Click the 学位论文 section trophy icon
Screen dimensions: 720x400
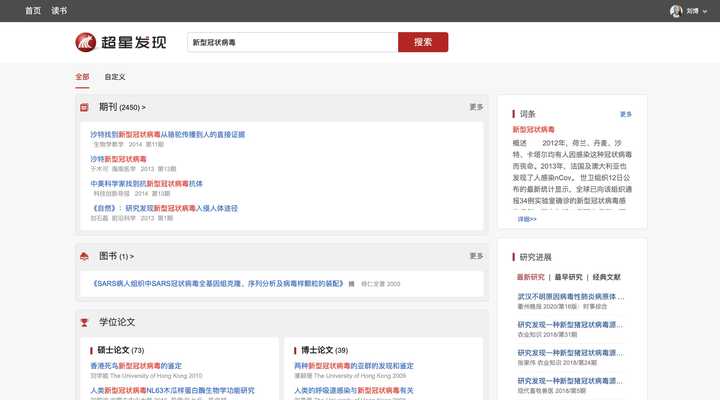point(85,322)
